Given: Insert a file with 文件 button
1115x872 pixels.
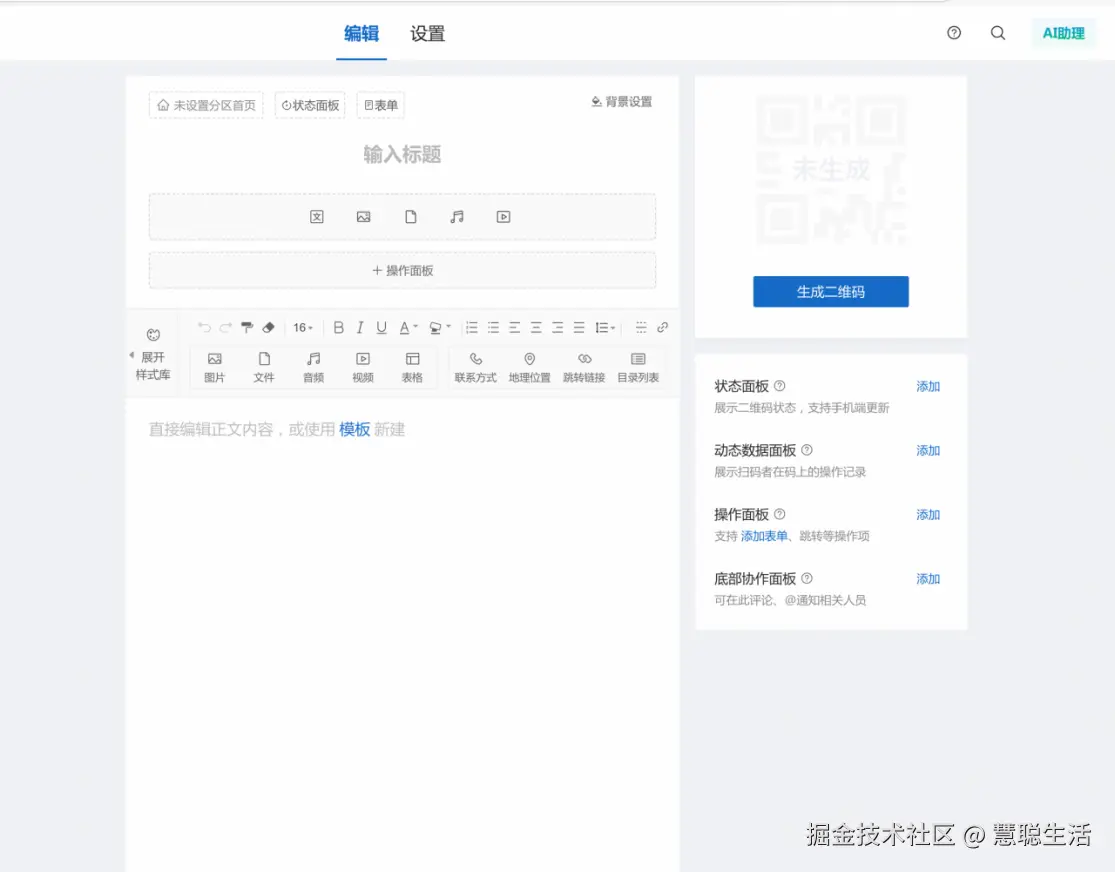Looking at the screenshot, I should point(264,367).
